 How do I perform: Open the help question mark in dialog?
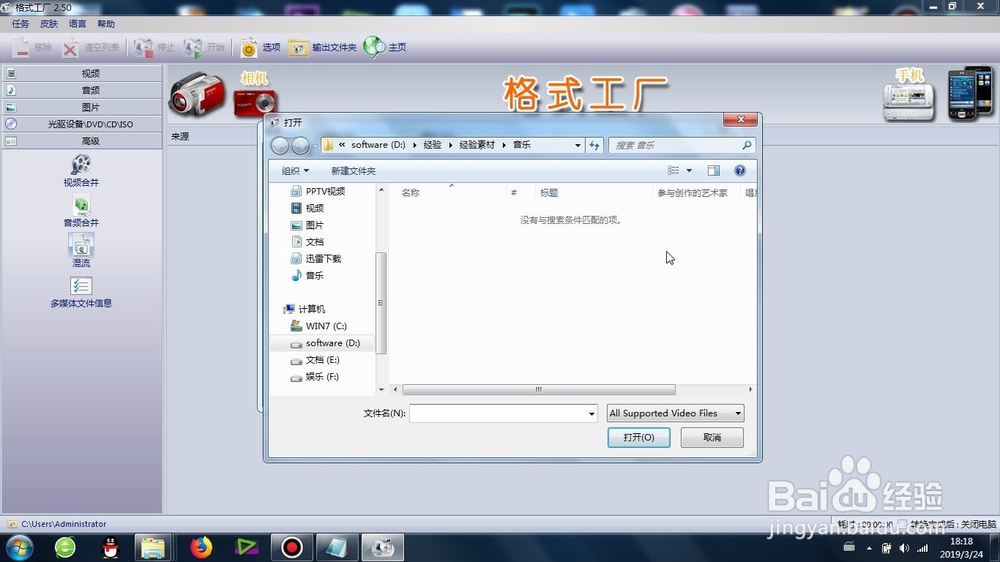coord(740,170)
